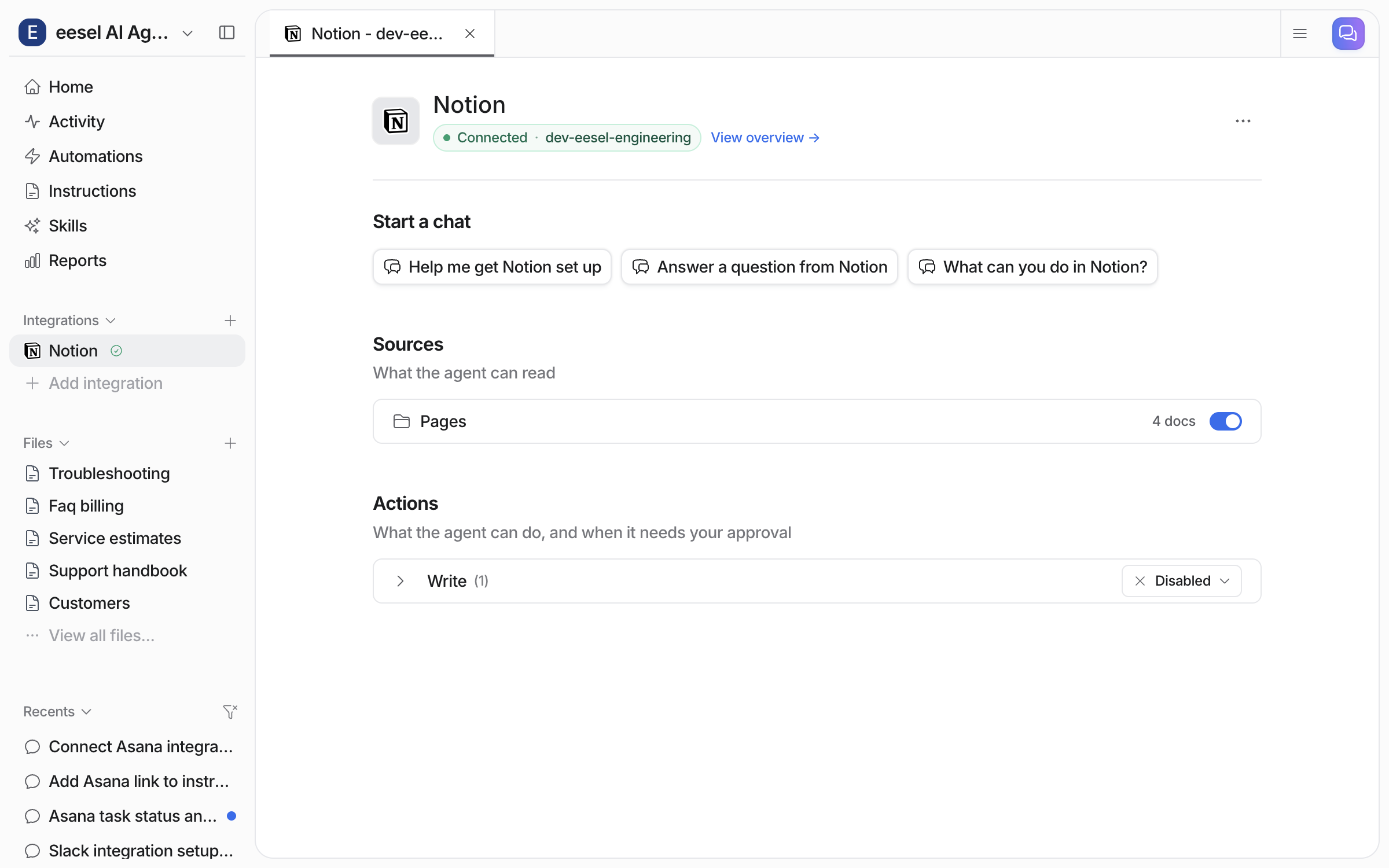Image resolution: width=1389 pixels, height=868 pixels.
Task: Open the 'Asana task status an...' chat
Action: pyautogui.click(x=127, y=816)
